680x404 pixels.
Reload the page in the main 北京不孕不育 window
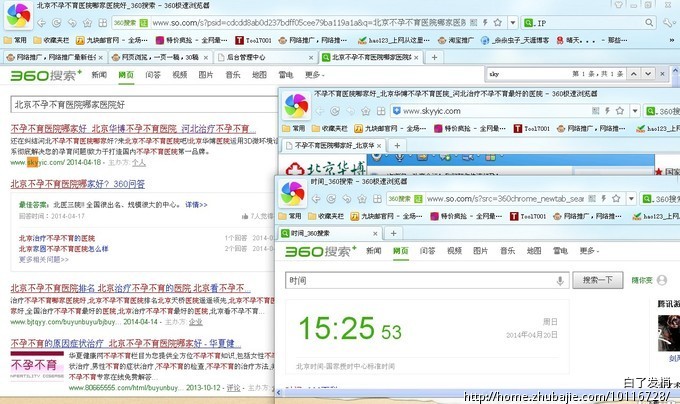pos(56,23)
